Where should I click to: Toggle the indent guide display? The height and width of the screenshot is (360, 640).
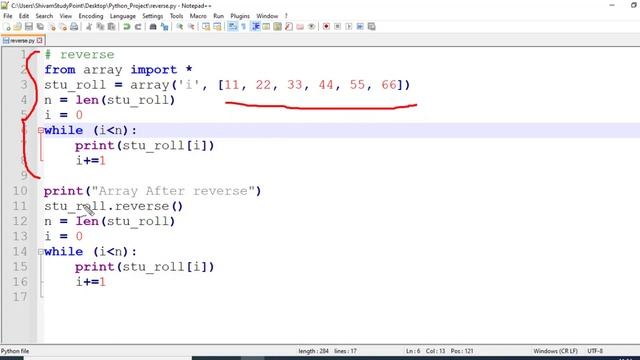[x=256, y=27]
